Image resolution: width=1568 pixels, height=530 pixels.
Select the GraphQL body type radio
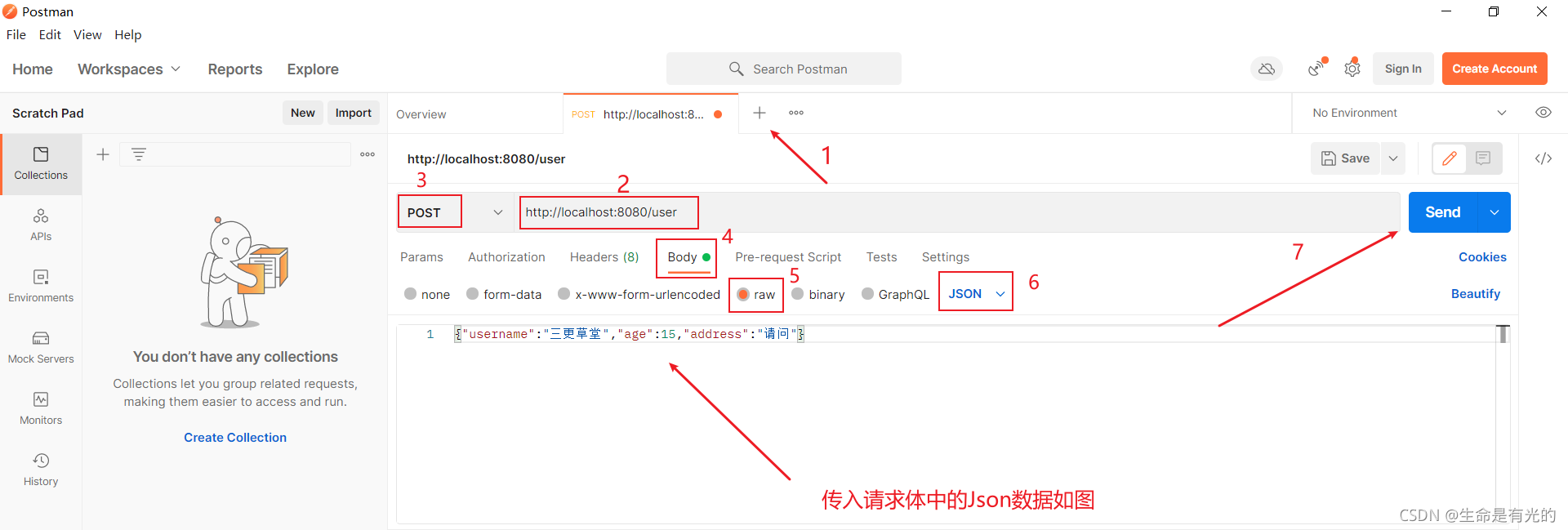click(x=868, y=294)
